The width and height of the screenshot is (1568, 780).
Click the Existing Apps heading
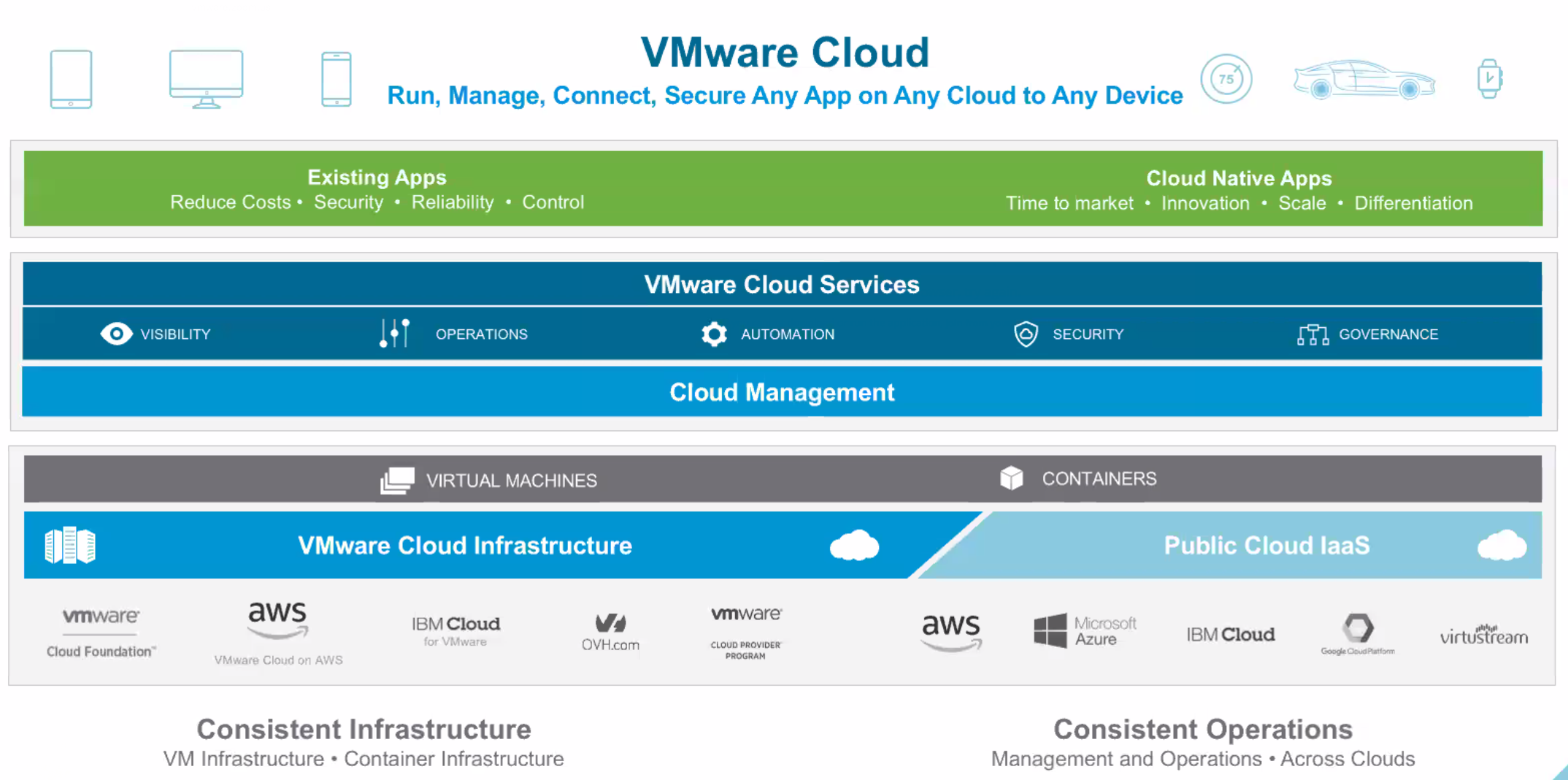tap(377, 177)
